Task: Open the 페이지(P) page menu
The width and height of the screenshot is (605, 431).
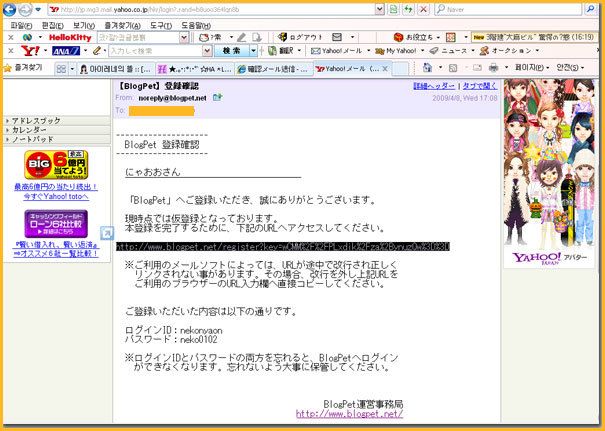Action: click(x=532, y=68)
